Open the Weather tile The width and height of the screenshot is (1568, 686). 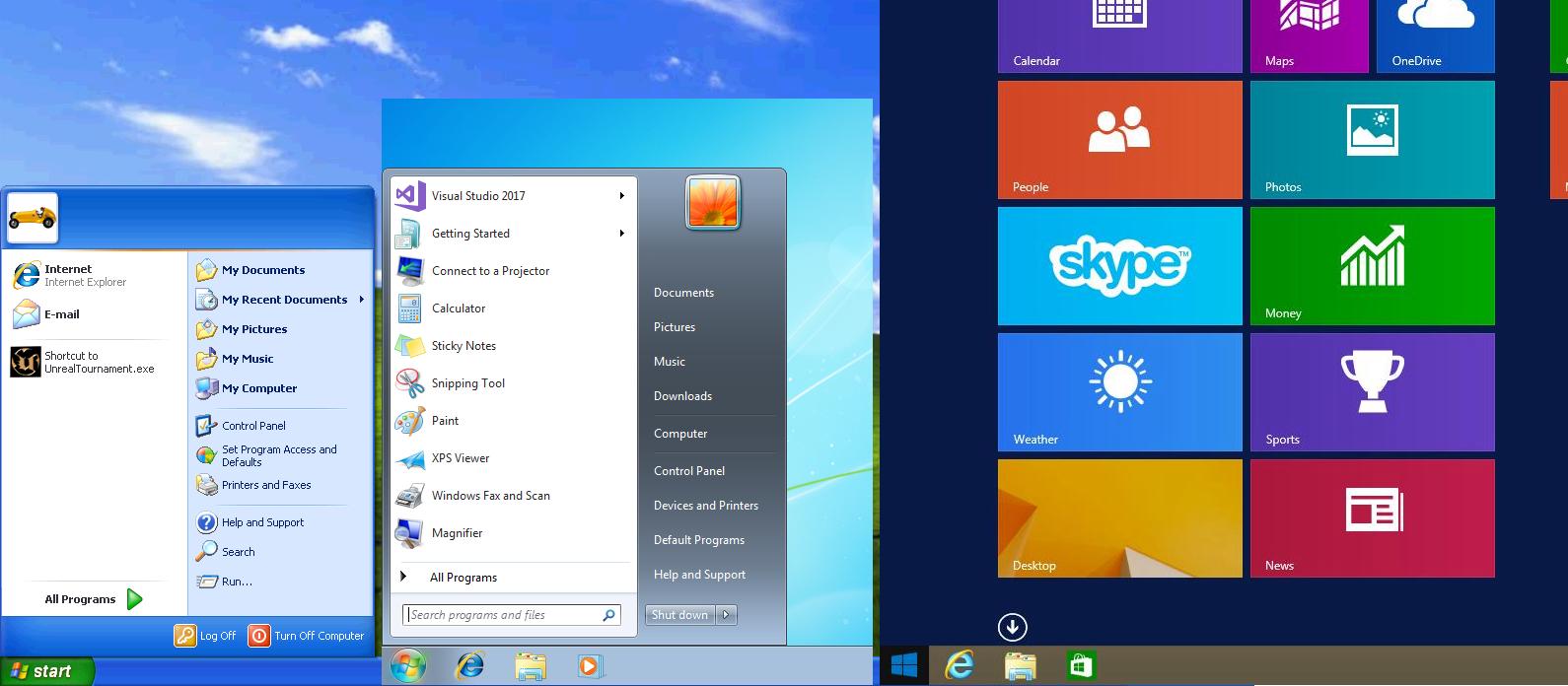tap(1119, 392)
